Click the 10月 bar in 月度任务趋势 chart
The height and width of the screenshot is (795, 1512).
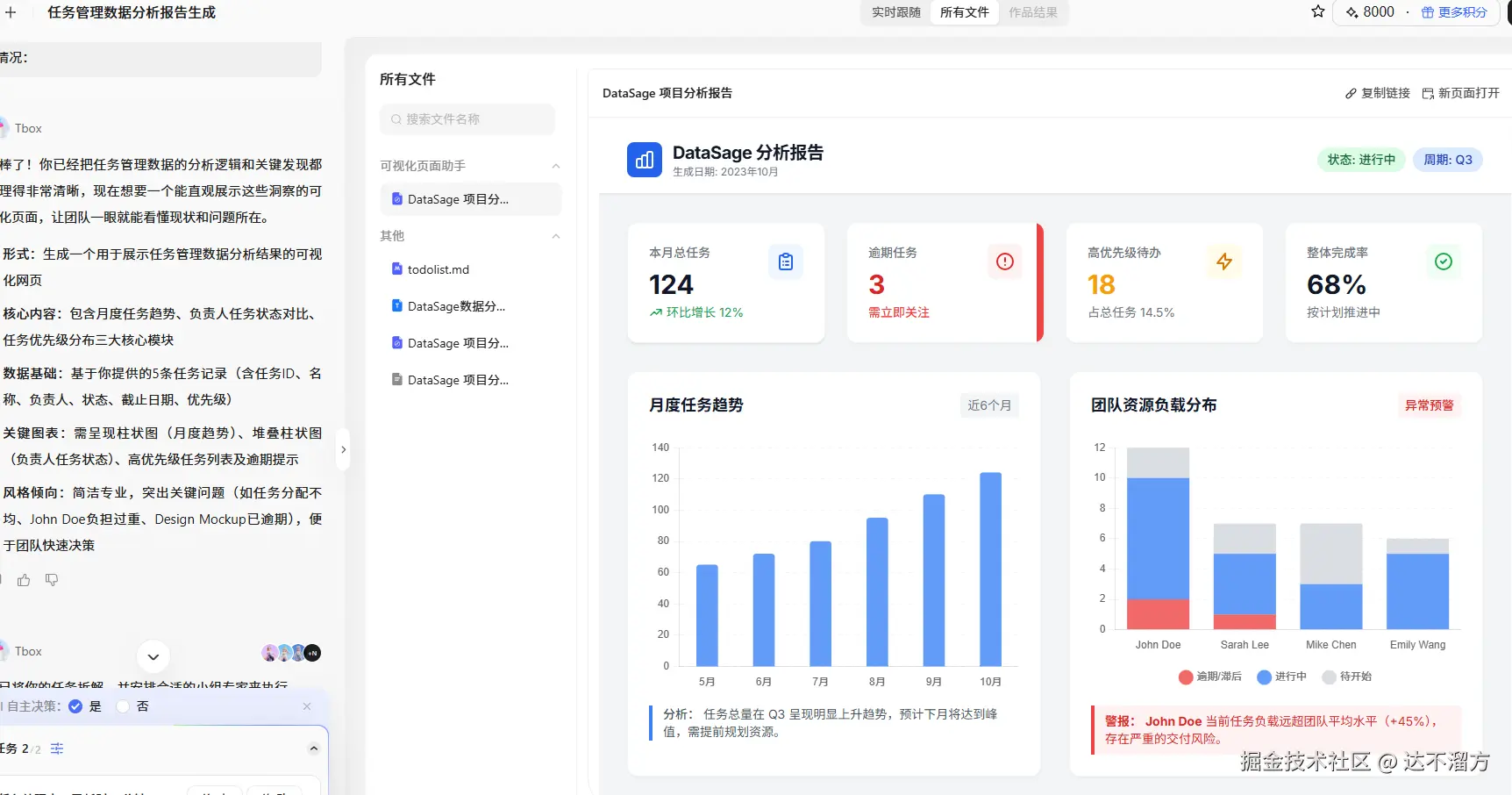click(x=990, y=569)
